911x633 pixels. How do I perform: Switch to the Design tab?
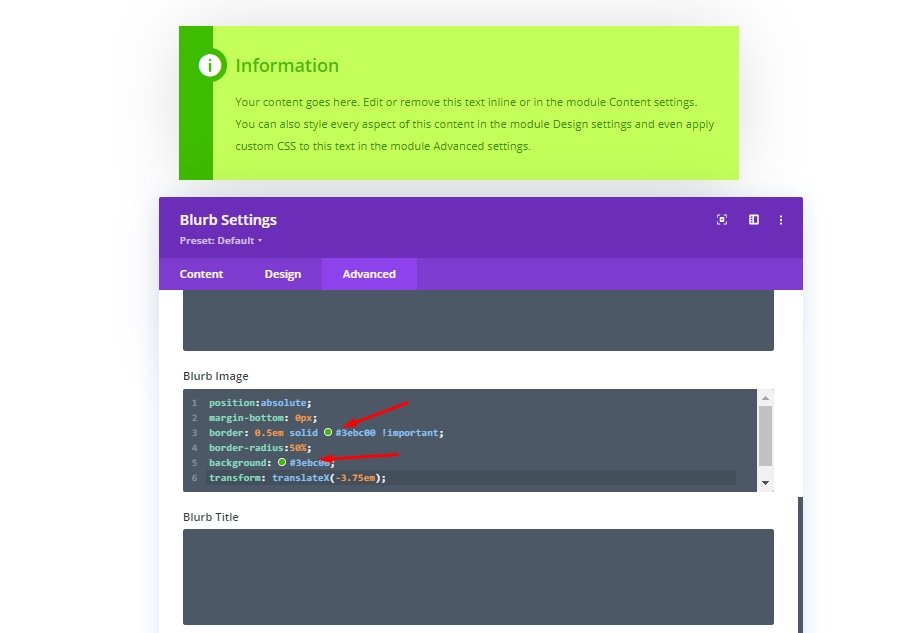(283, 274)
